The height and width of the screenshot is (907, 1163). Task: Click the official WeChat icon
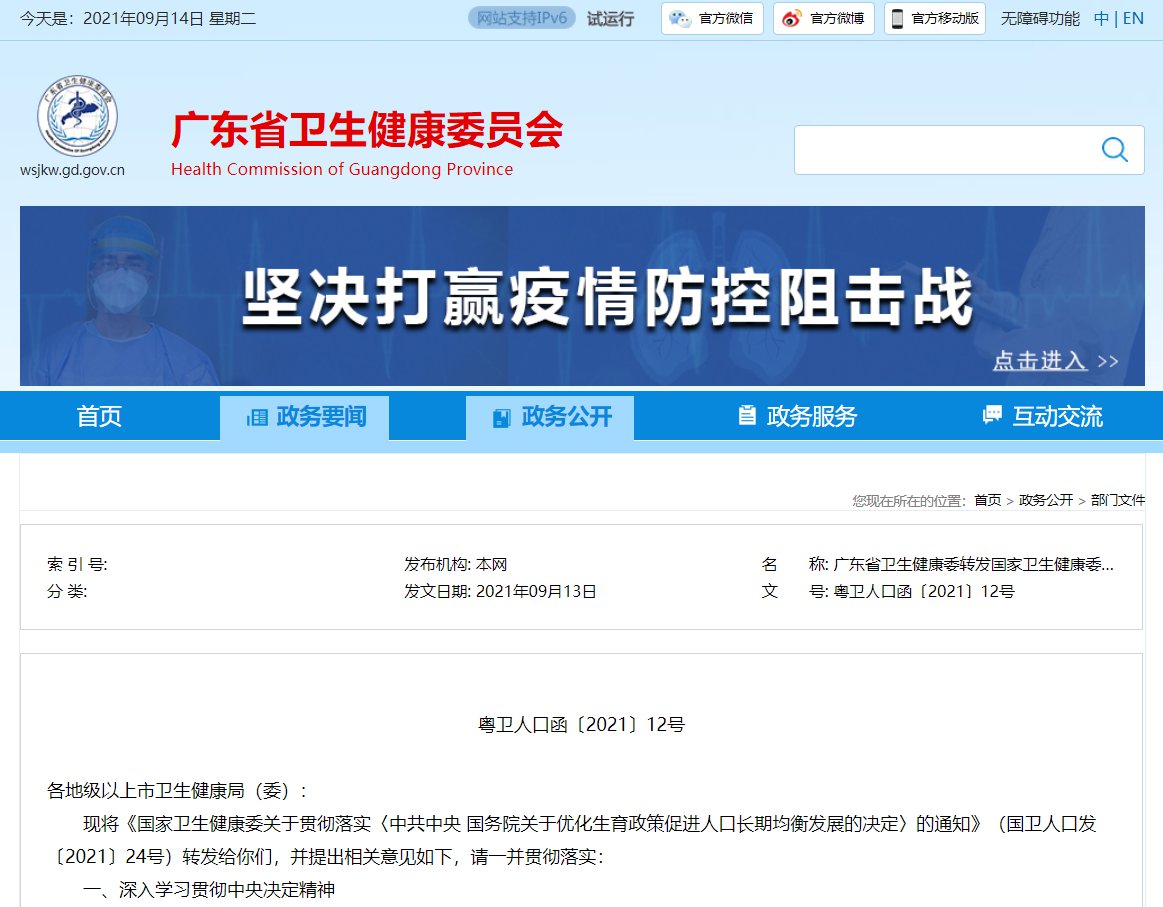[680, 19]
